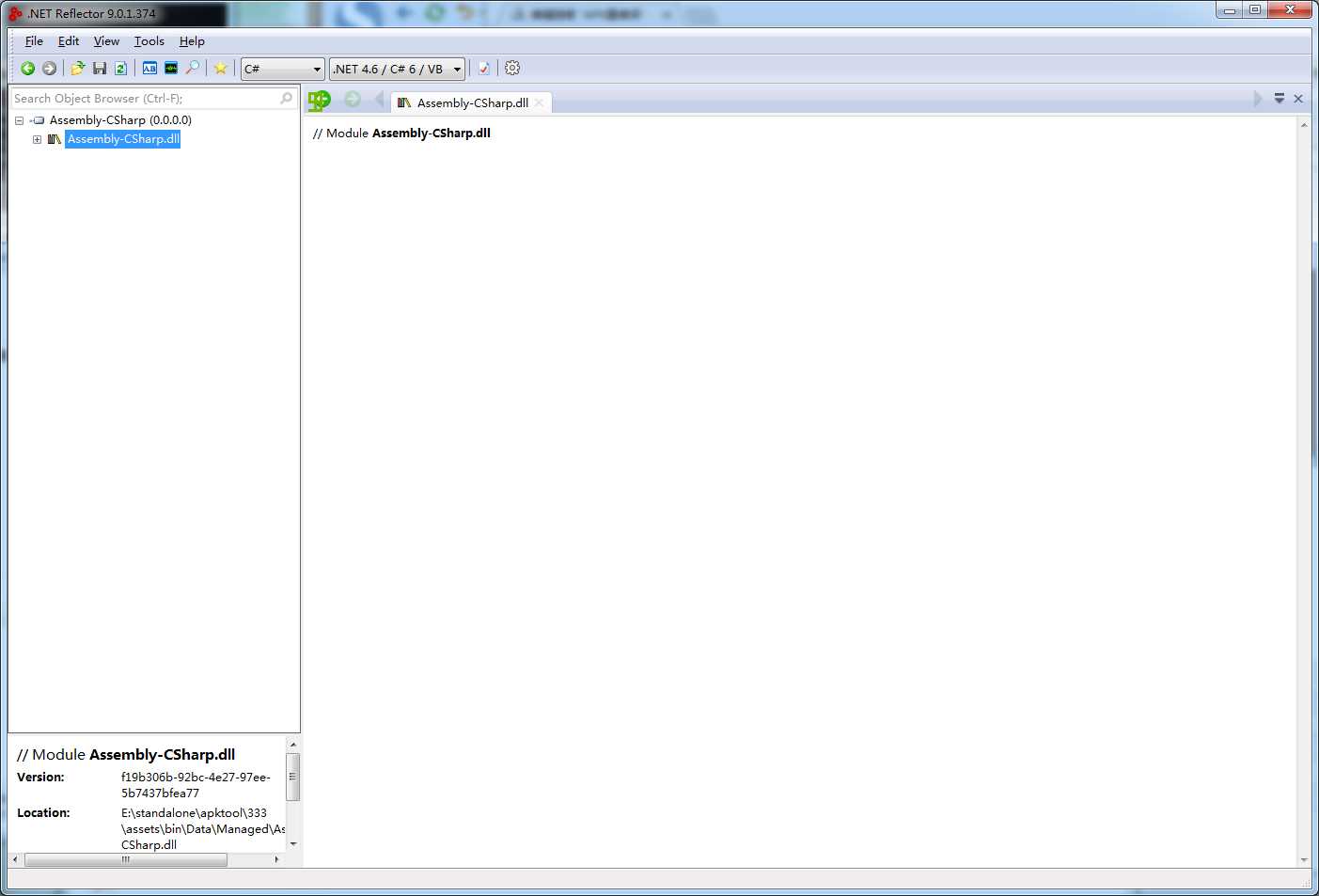This screenshot has height=896, width=1319.
Task: Click the version GUID f19b306b-92bc-4e27-97ee
Action: coord(196,778)
